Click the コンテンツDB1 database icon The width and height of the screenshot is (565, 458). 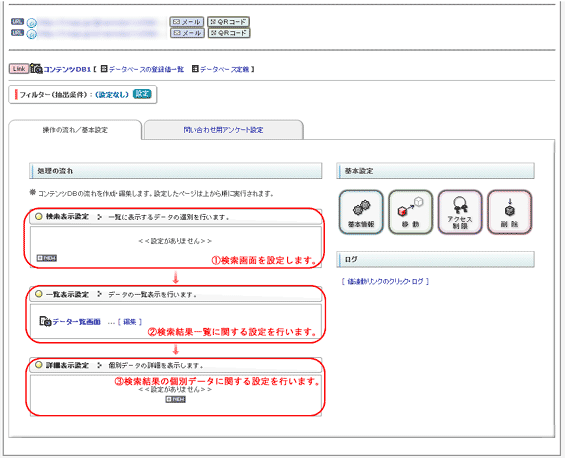36,68
